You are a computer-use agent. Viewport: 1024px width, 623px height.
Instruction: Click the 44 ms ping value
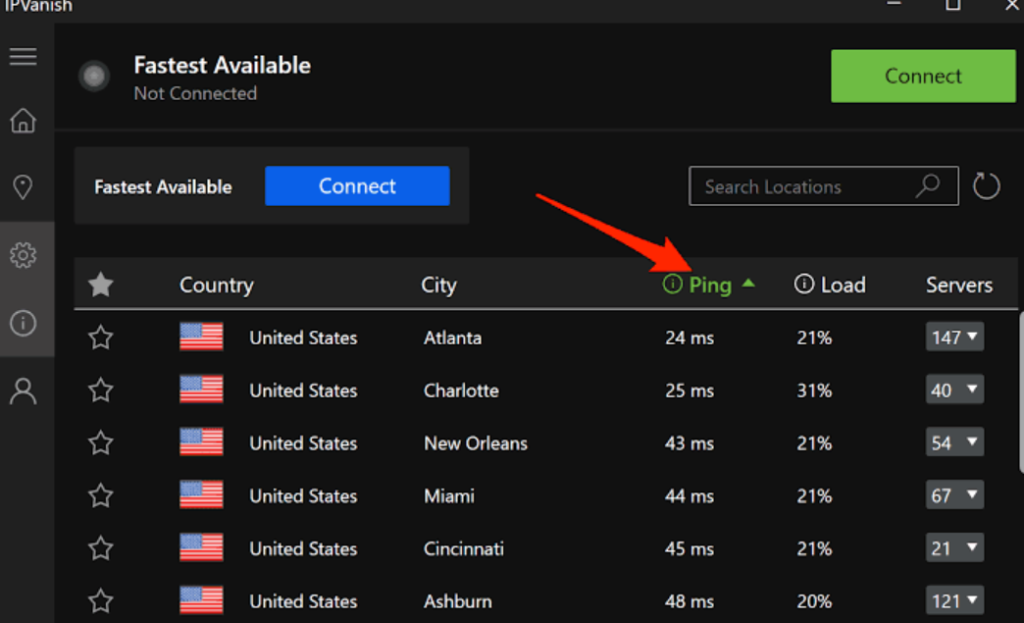click(690, 496)
